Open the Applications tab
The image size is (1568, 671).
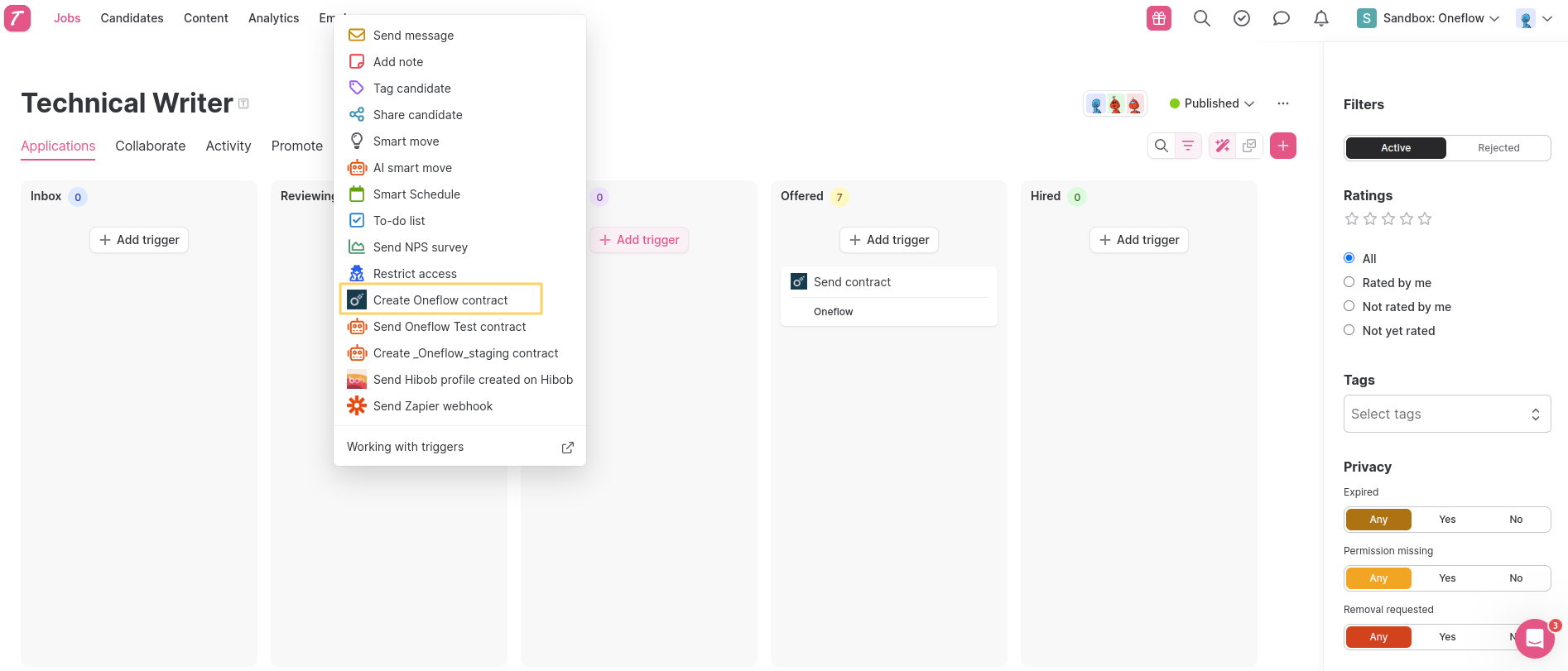click(x=58, y=146)
